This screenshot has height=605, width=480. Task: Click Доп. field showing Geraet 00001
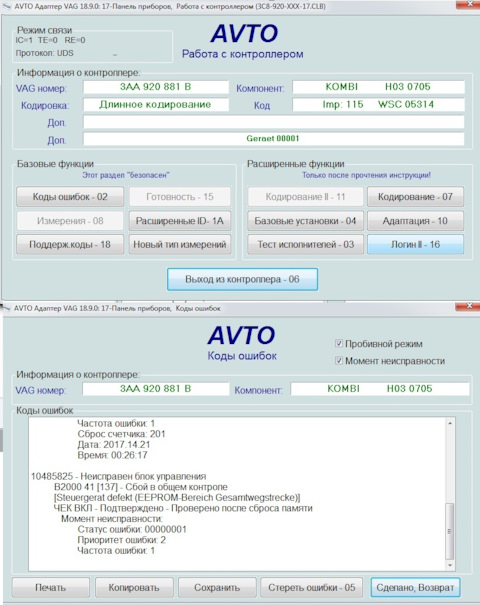tap(274, 139)
